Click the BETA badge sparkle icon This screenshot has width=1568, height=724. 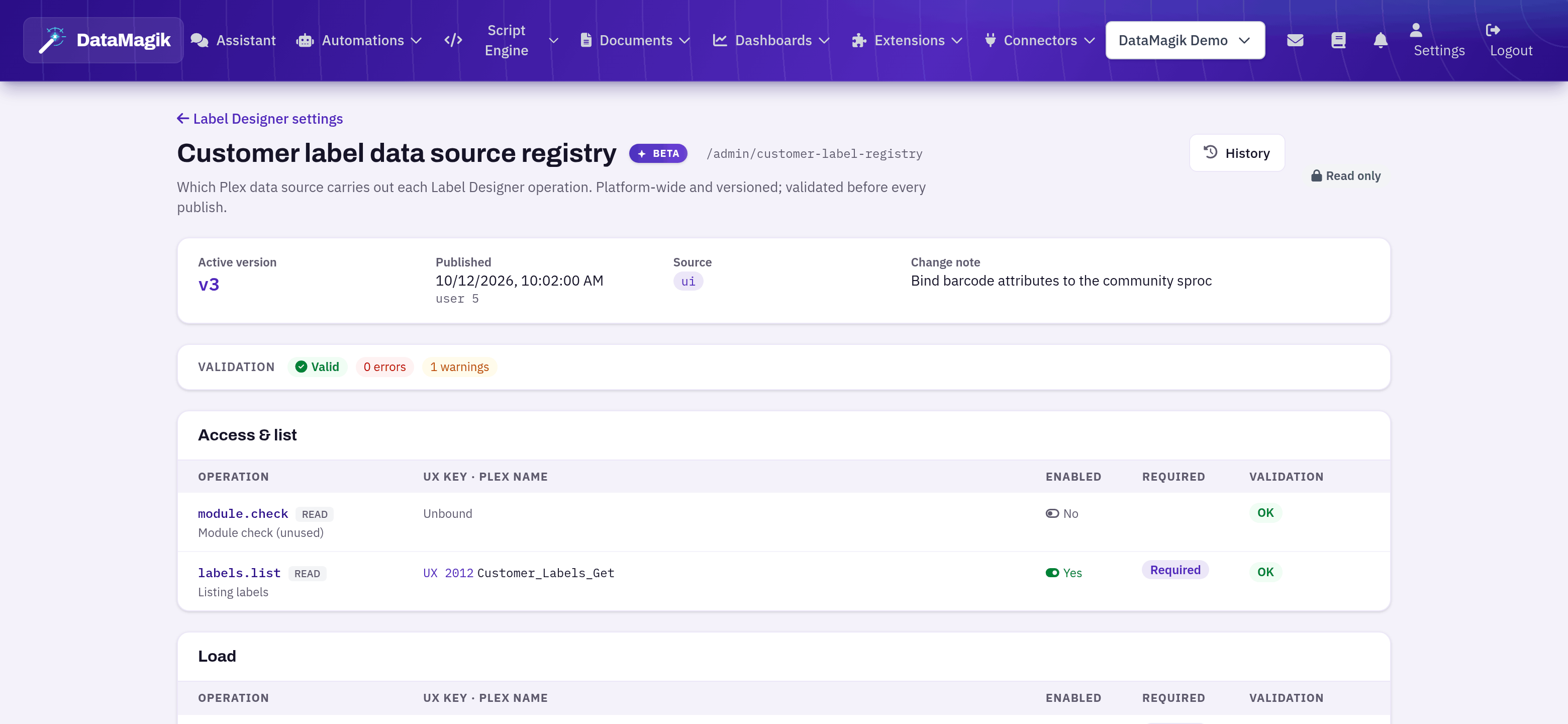click(x=642, y=153)
